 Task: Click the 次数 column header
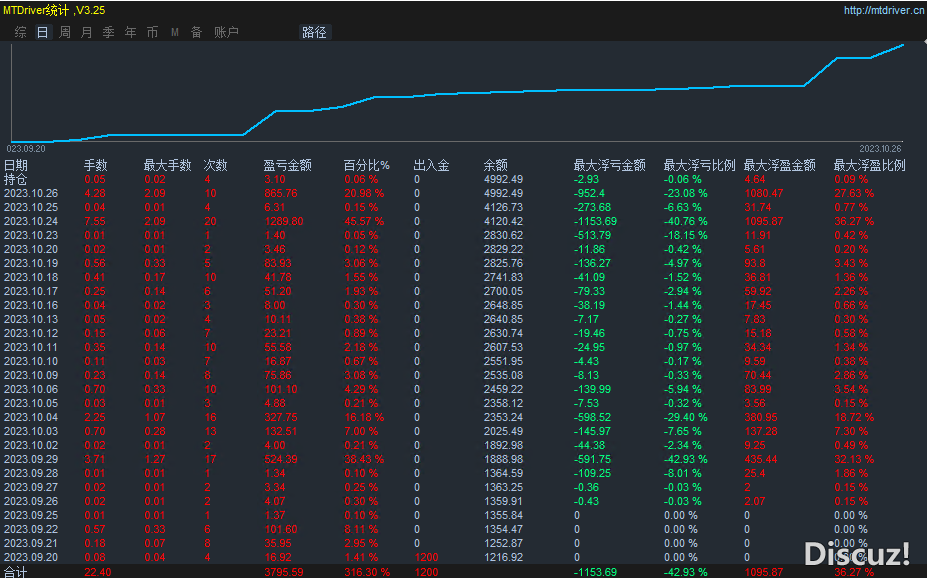pyautogui.click(x=216, y=165)
